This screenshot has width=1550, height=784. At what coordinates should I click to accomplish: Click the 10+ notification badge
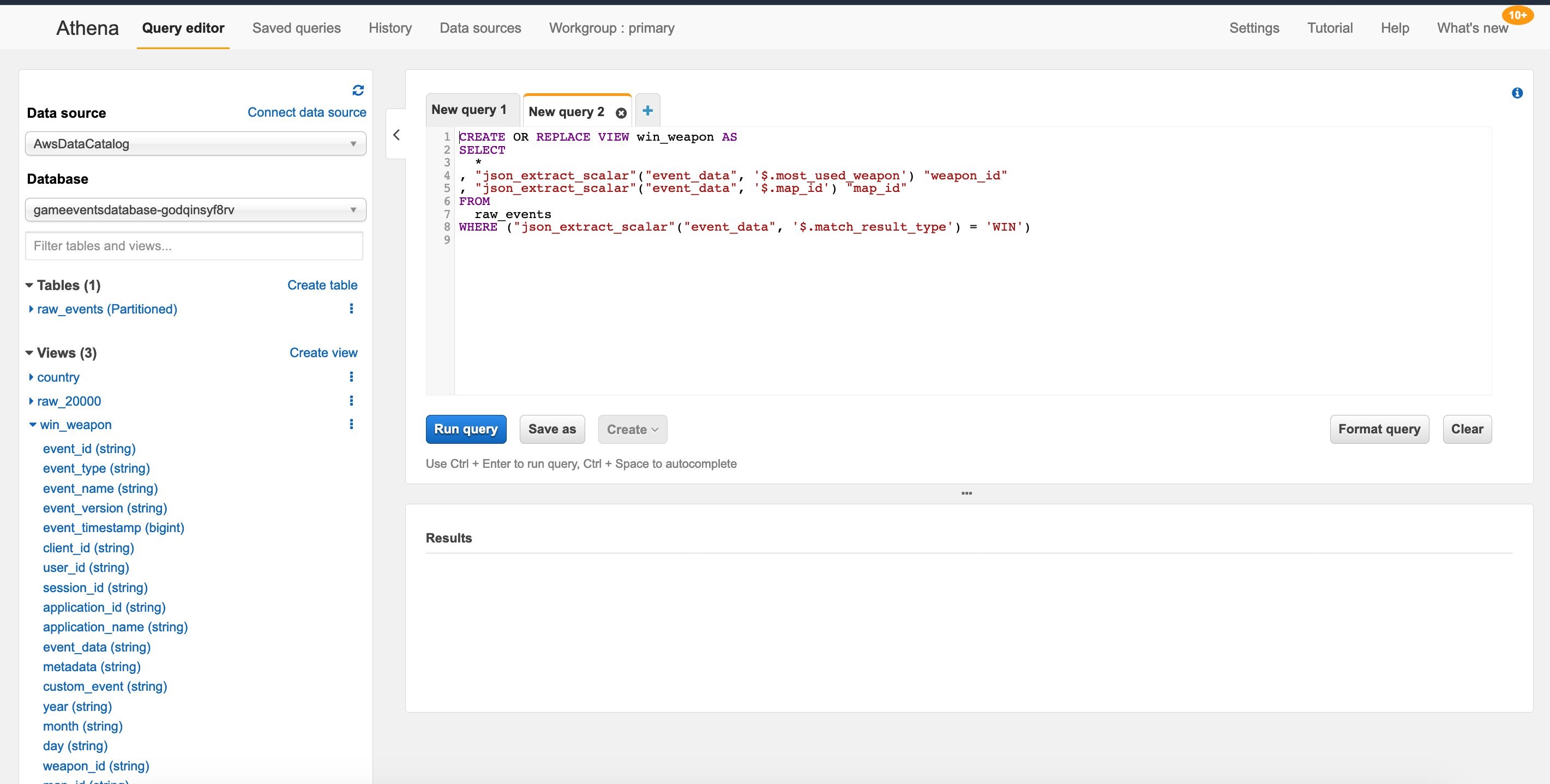click(x=1517, y=15)
